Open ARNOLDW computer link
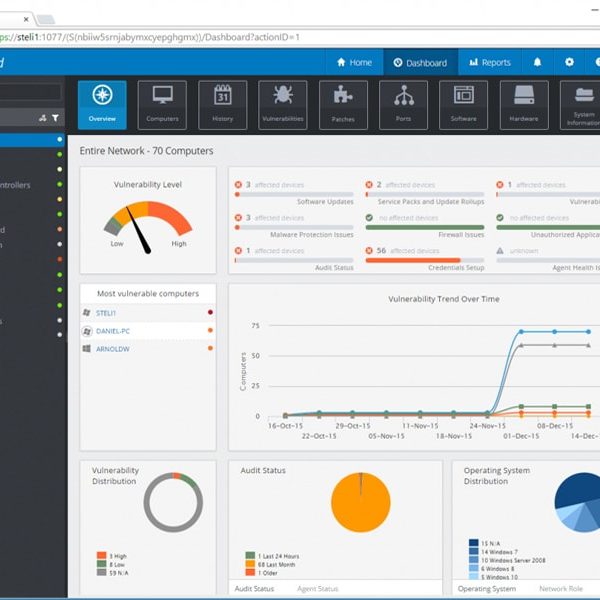Viewport: 600px width, 600px height. pyautogui.click(x=112, y=349)
